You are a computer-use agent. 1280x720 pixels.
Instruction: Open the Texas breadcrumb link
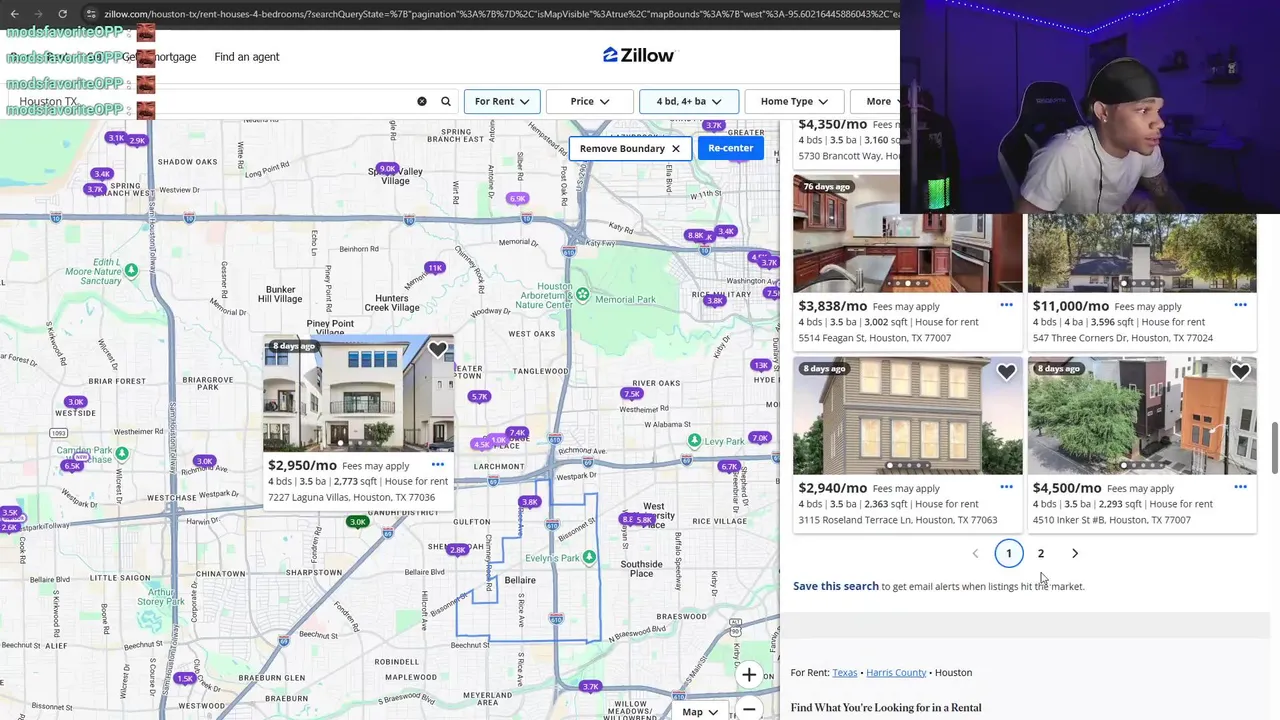(845, 672)
